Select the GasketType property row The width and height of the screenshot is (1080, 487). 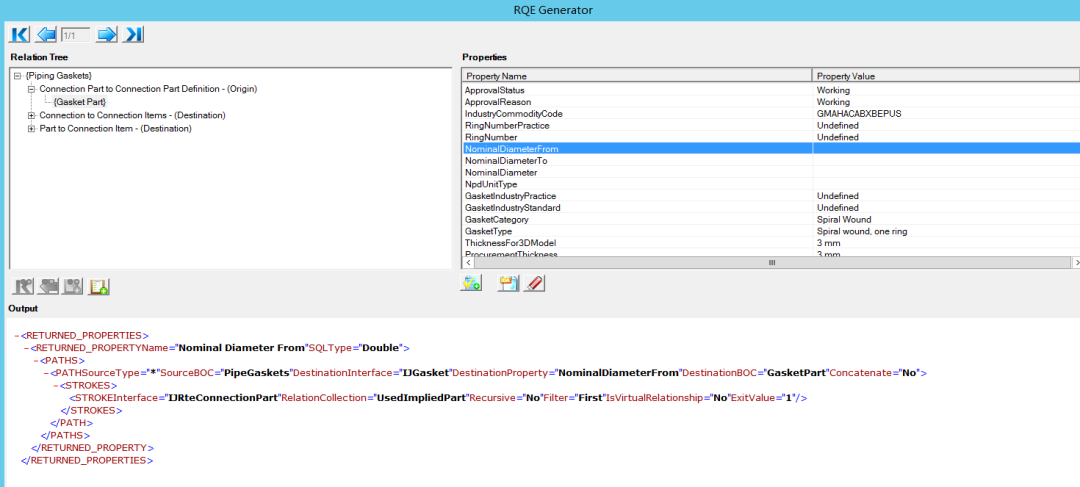click(770, 231)
